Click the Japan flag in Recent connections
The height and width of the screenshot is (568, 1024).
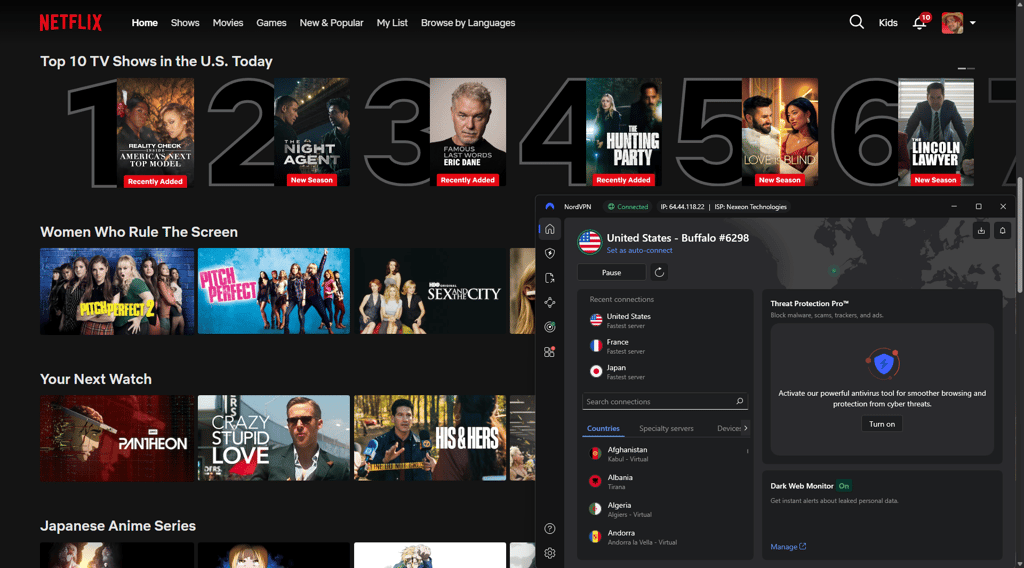click(x=596, y=371)
